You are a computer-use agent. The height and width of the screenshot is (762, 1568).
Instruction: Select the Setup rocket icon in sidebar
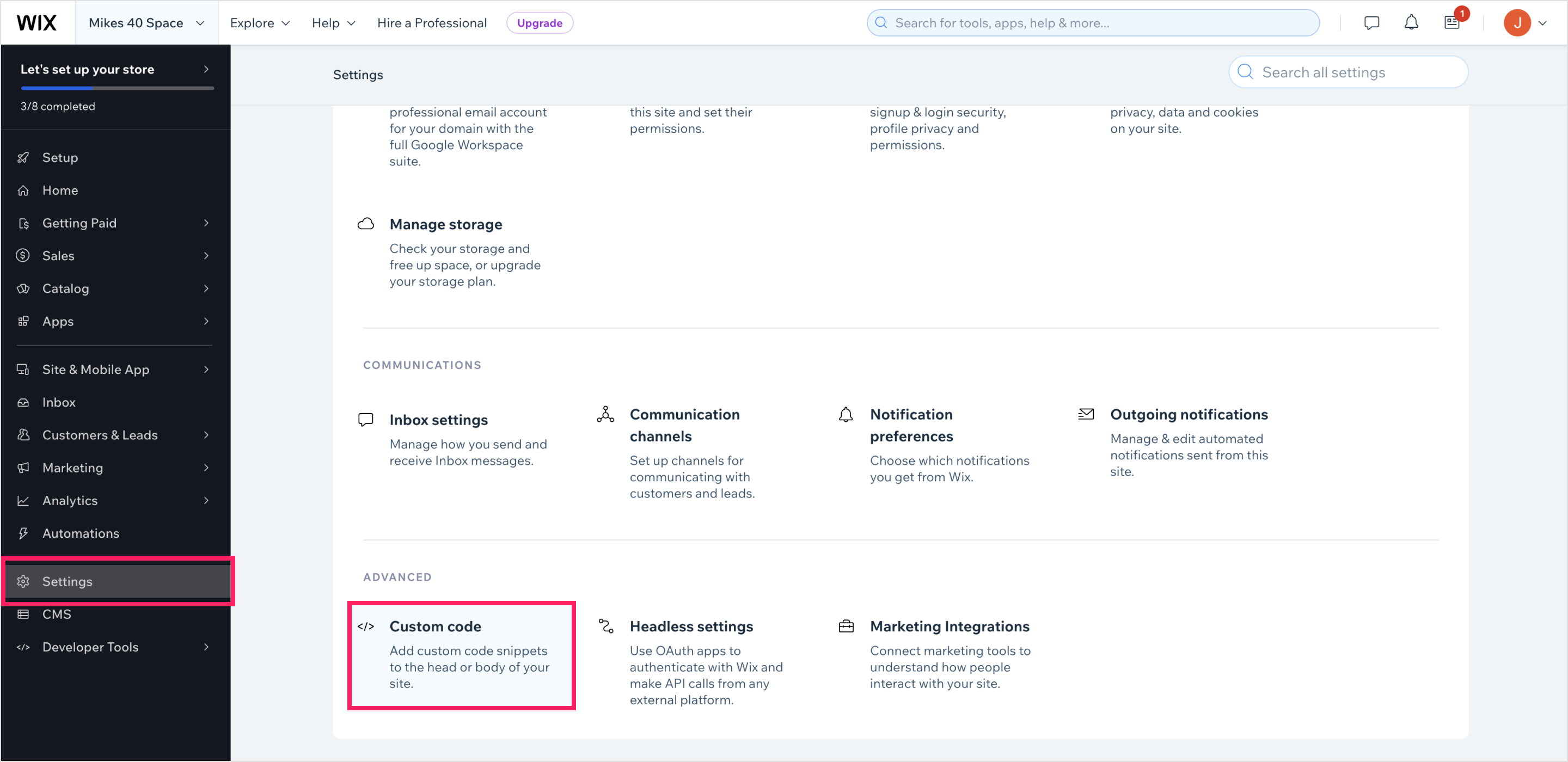click(x=23, y=157)
